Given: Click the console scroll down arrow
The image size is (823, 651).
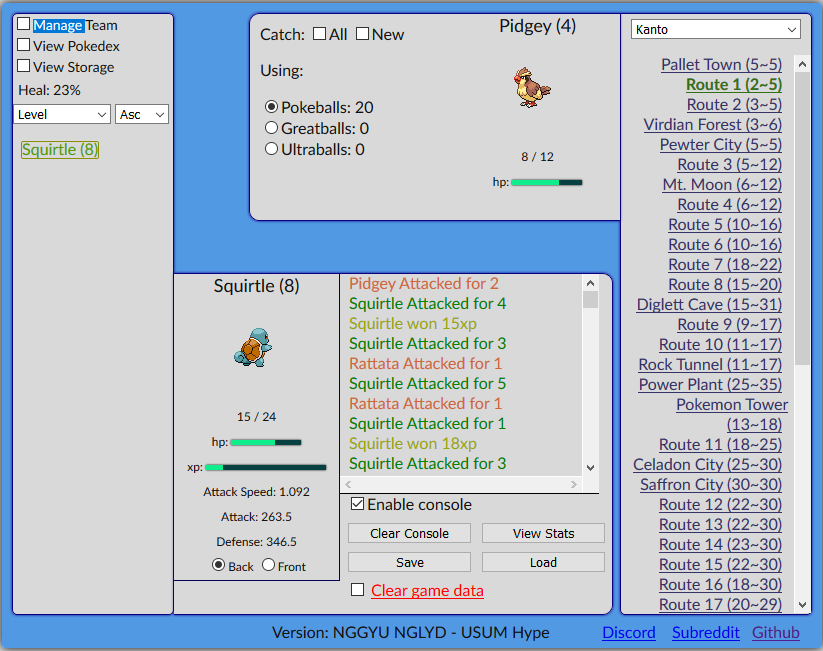Looking at the screenshot, I should click(590, 467).
